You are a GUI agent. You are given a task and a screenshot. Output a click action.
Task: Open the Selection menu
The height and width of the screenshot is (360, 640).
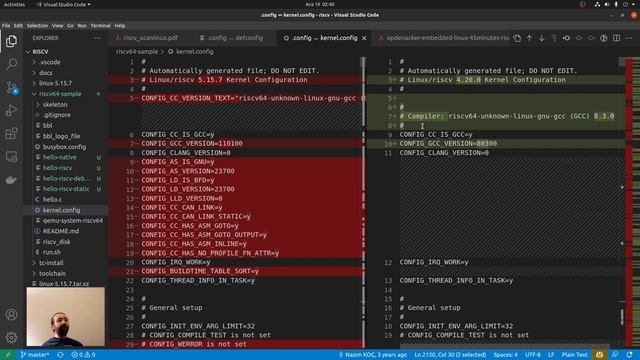(x=37, y=25)
